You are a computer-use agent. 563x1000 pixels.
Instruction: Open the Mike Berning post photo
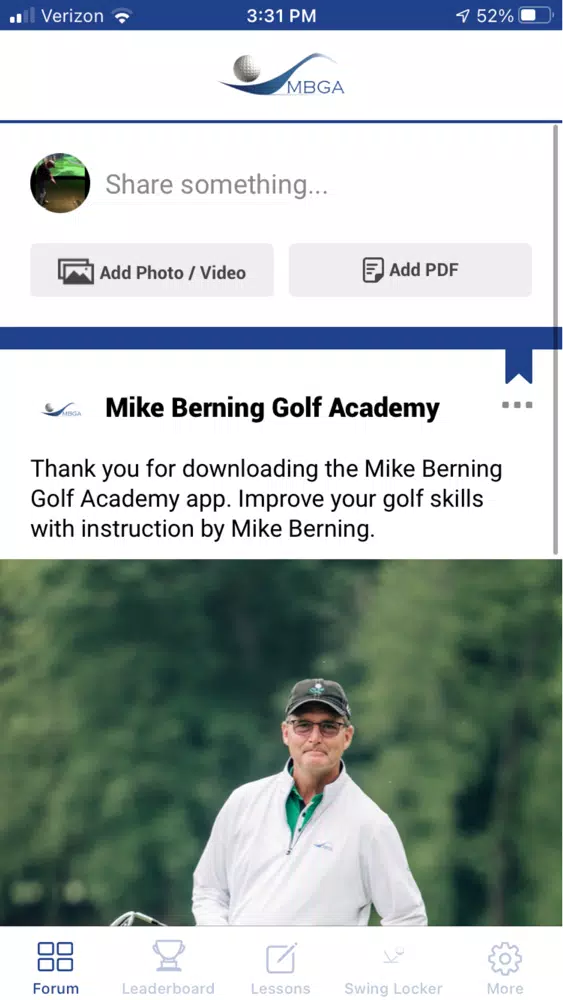[x=281, y=742]
